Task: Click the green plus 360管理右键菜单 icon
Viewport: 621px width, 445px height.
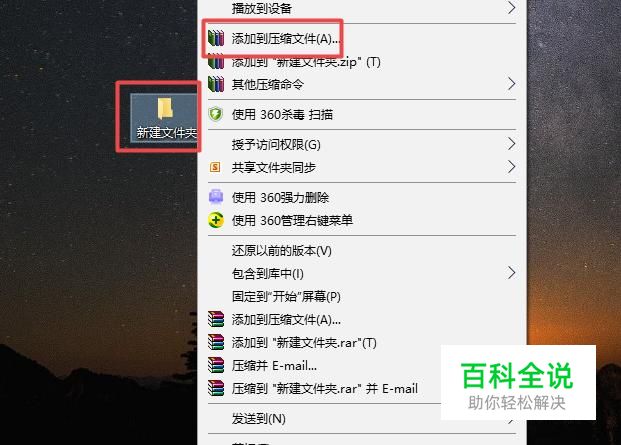Action: tap(216, 220)
